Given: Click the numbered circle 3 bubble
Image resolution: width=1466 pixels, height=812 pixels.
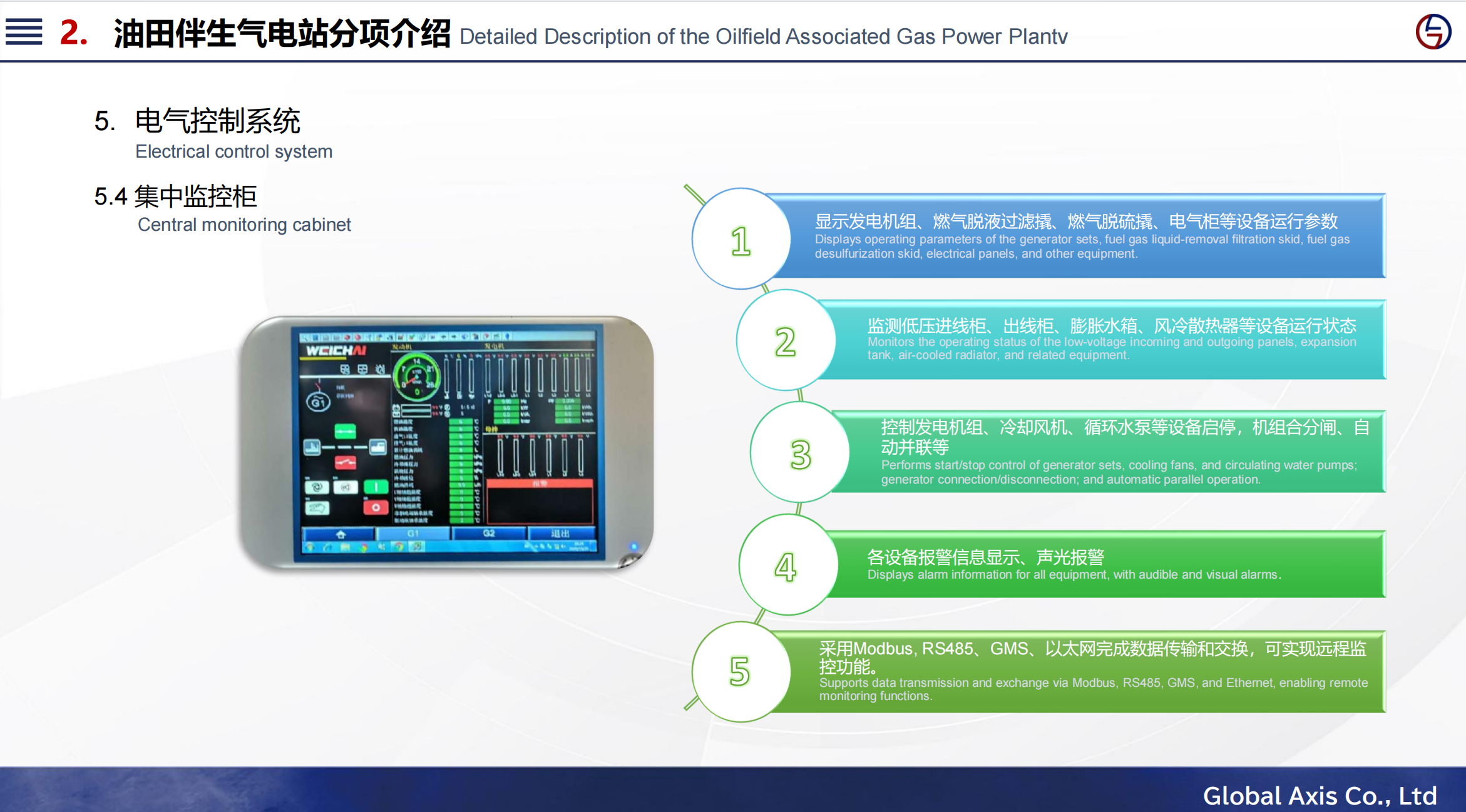Looking at the screenshot, I should click(800, 453).
